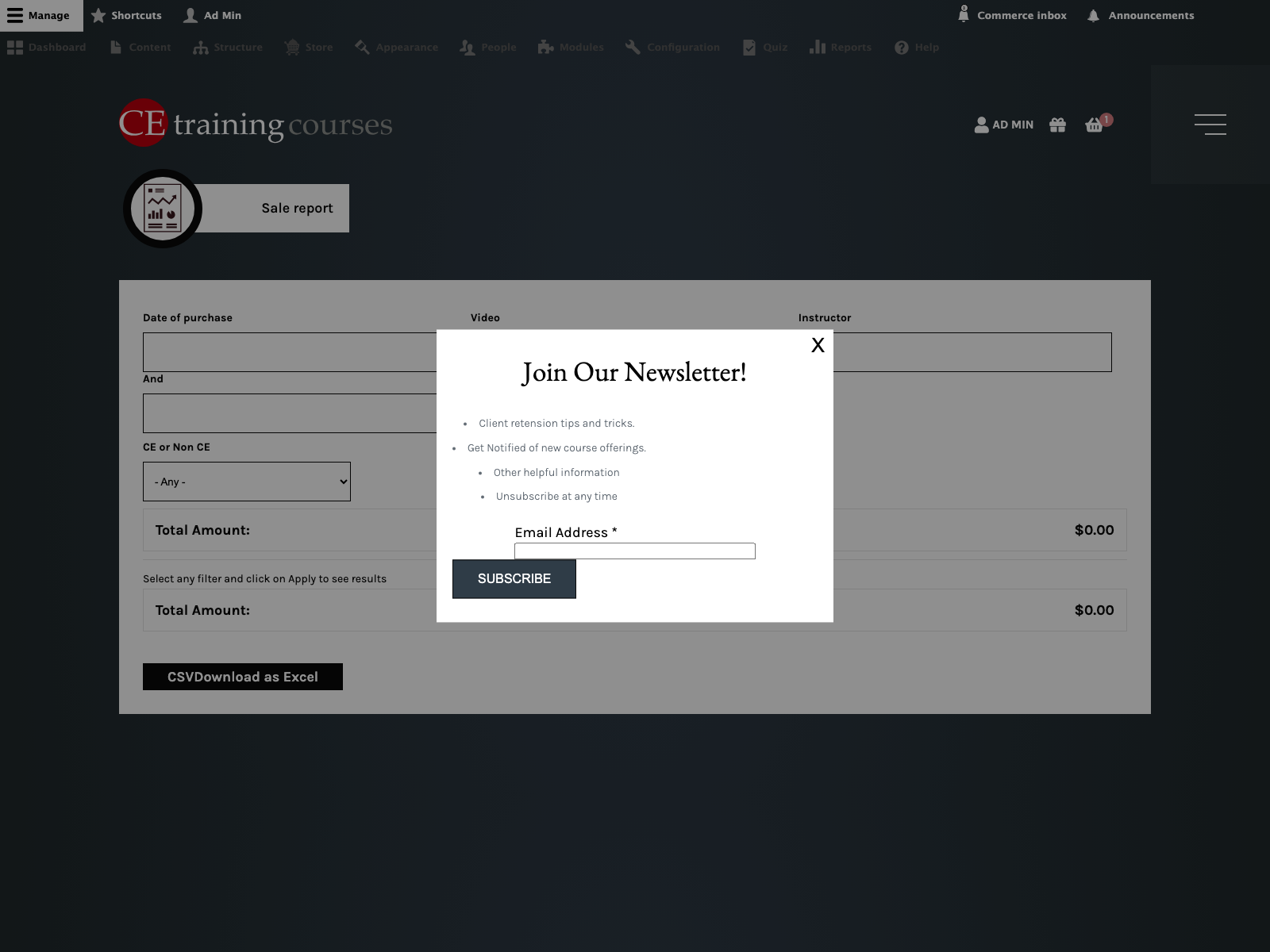Focus the Email Address input field
This screenshot has height=952, width=1270.
(635, 551)
